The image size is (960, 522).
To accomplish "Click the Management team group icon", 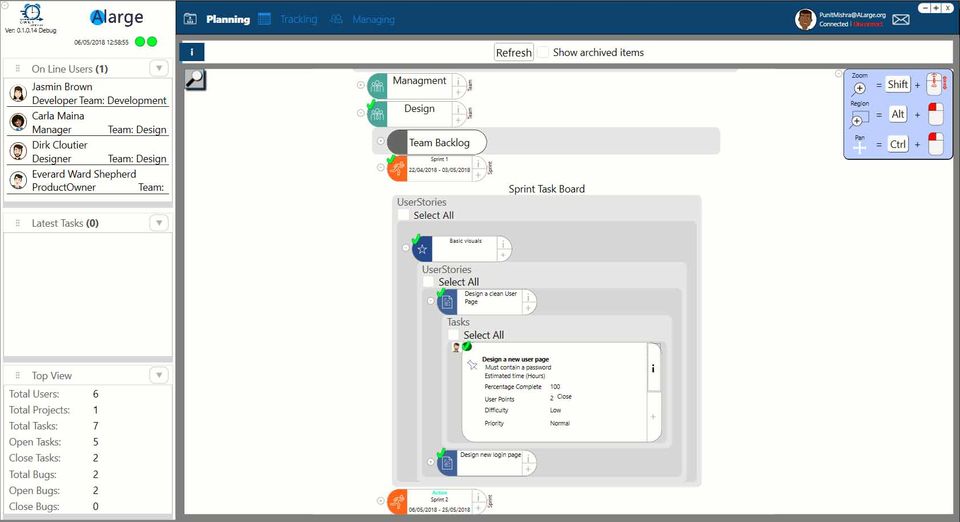I will click(x=377, y=86).
